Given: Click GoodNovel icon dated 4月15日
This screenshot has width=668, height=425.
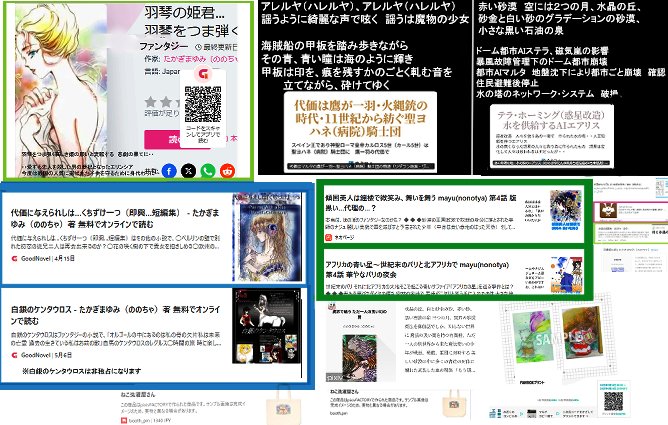Looking at the screenshot, I should (14, 258).
